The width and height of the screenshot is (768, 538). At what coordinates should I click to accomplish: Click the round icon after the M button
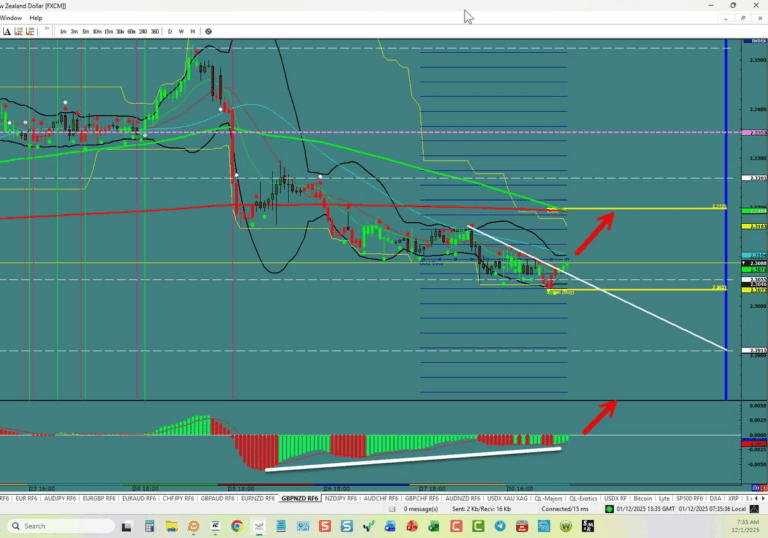[209, 31]
